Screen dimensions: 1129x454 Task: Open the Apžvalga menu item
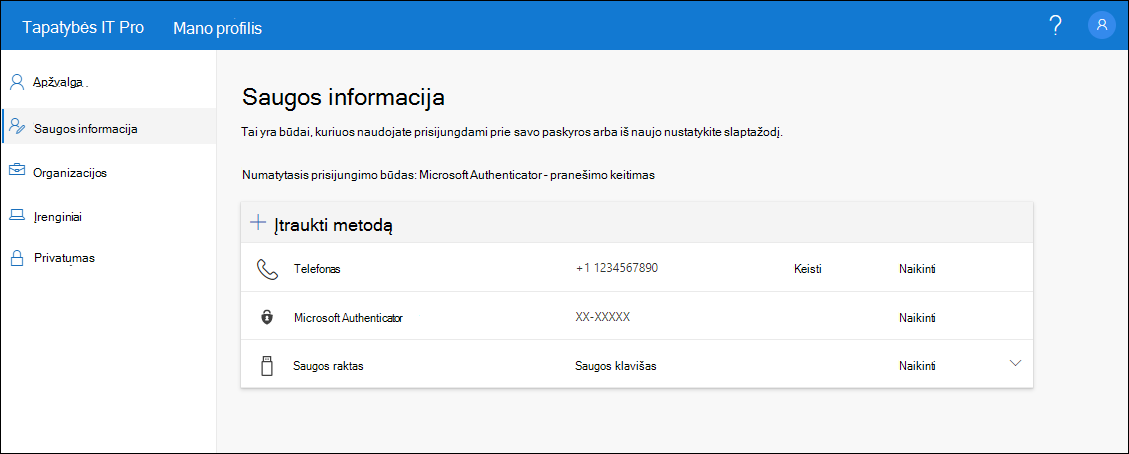(x=60, y=82)
